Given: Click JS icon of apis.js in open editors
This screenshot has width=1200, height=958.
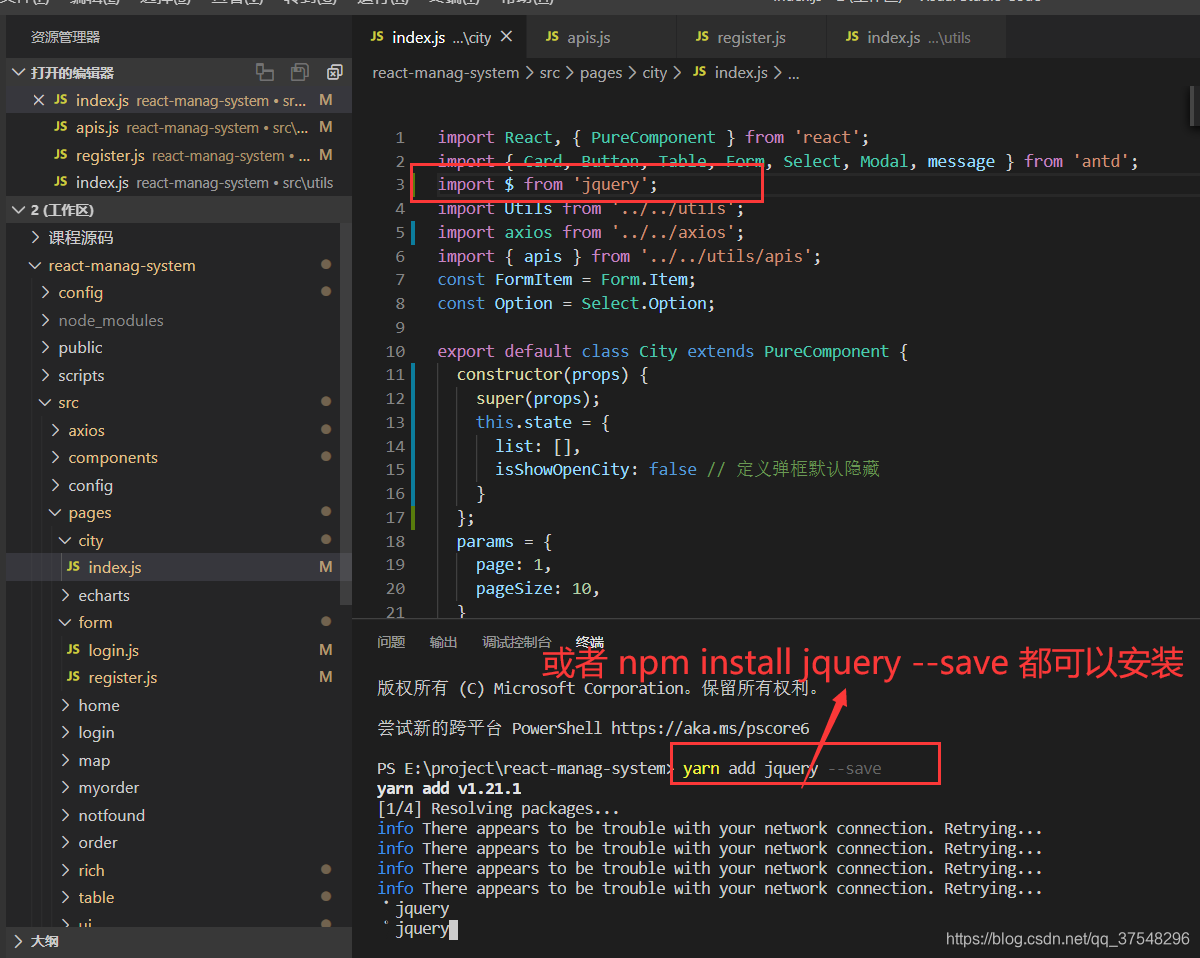Looking at the screenshot, I should 60,128.
